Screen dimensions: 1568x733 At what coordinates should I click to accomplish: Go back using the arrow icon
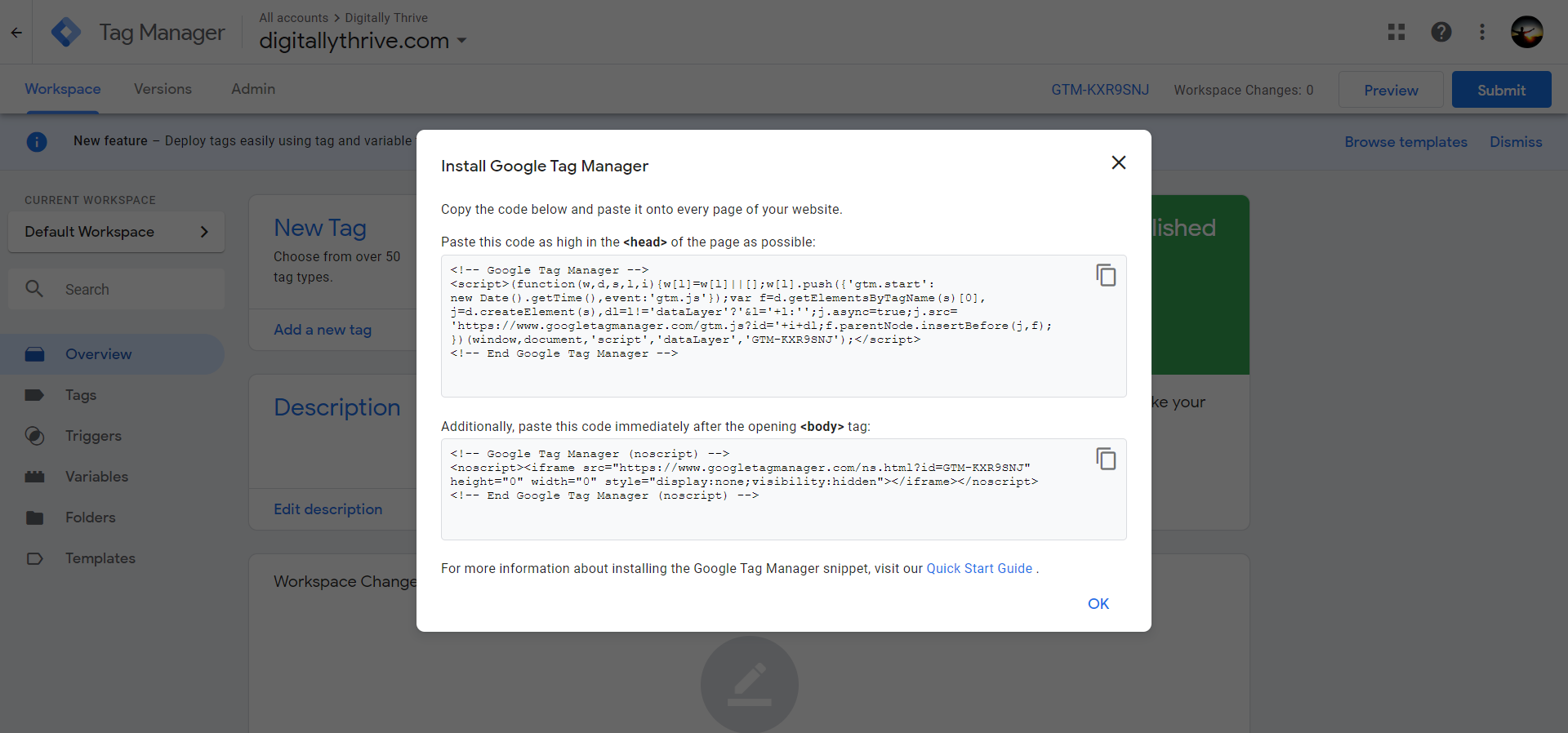click(16, 33)
